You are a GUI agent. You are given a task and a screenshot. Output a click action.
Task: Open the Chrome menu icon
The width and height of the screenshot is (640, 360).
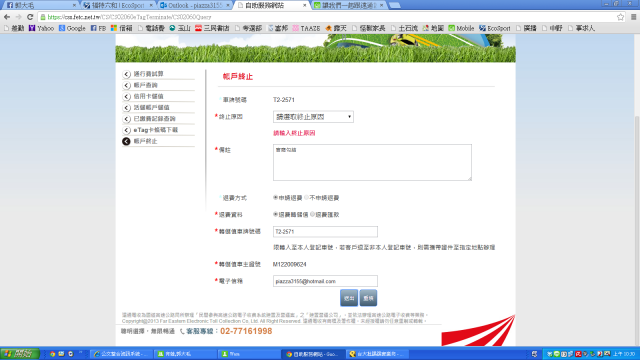coord(633,17)
